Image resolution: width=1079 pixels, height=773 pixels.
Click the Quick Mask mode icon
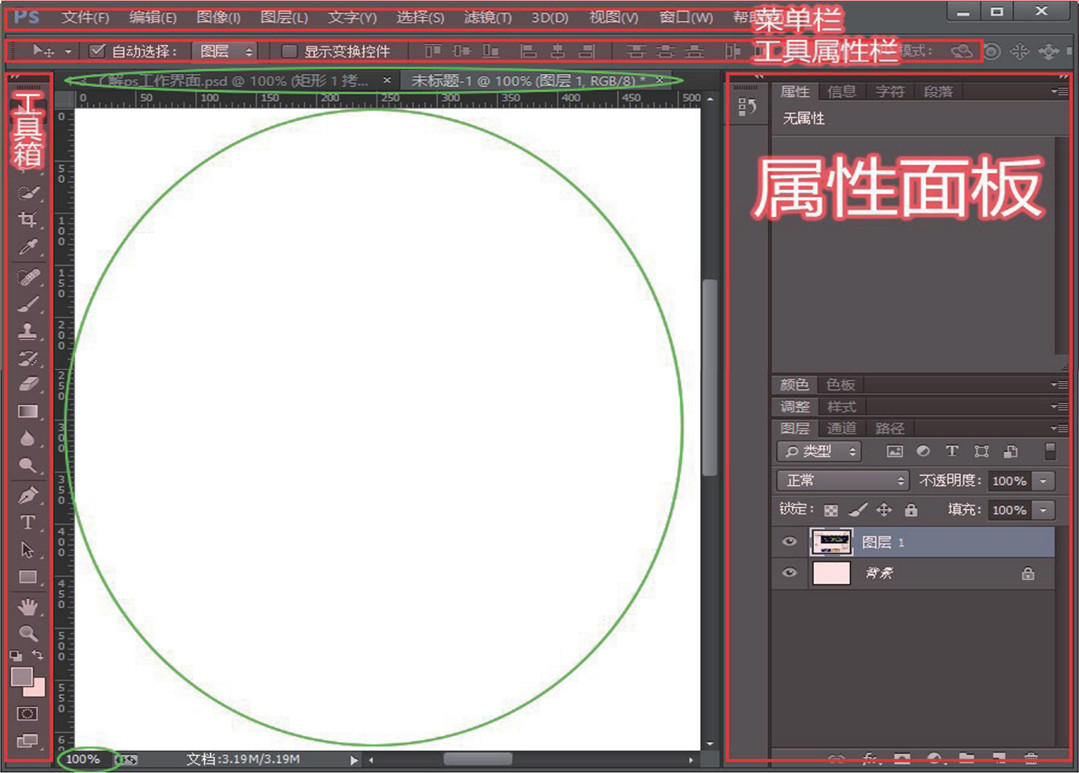coord(28,714)
